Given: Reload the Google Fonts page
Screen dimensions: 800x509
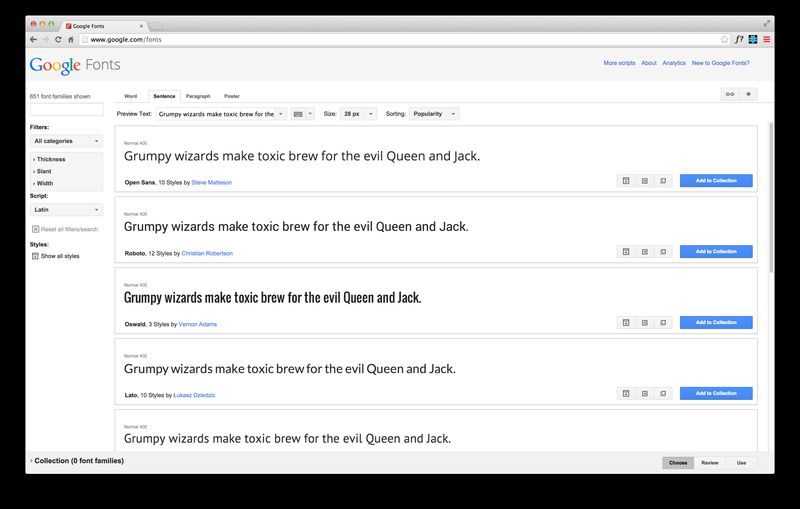Looking at the screenshot, I should [58, 39].
